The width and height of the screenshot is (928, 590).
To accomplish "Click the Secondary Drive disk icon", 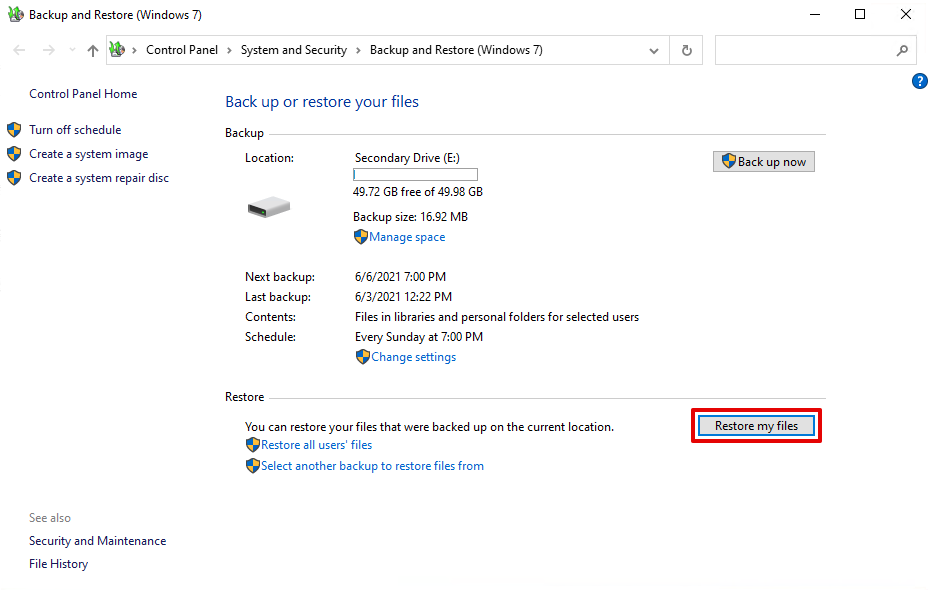I will click(x=269, y=207).
